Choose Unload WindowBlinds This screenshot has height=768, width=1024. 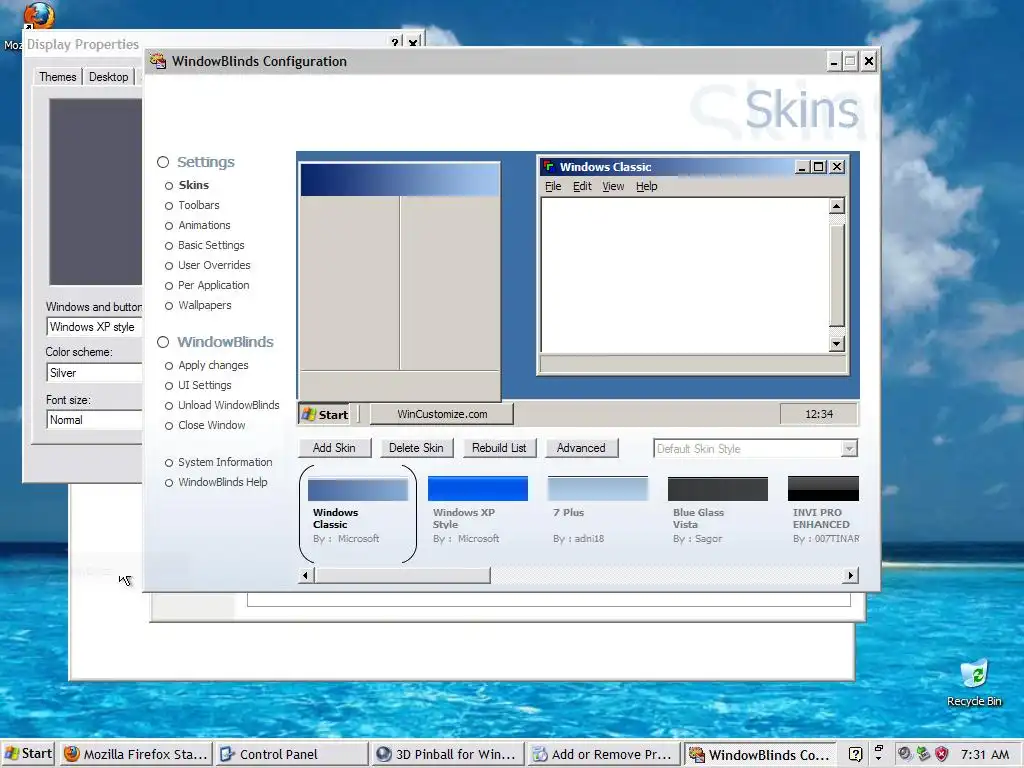(x=228, y=405)
